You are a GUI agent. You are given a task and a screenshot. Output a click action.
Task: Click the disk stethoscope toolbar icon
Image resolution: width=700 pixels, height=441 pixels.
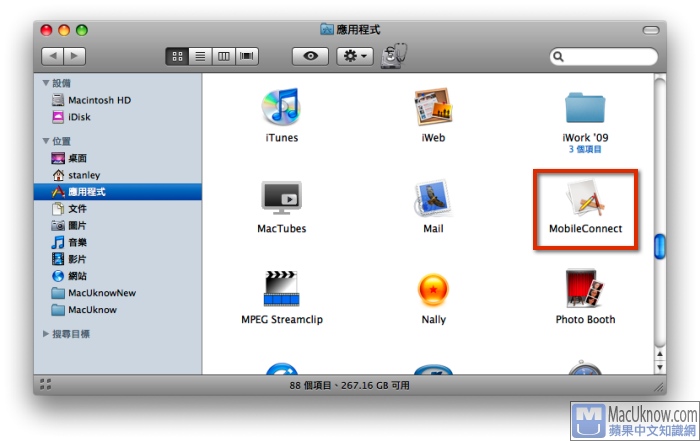pyautogui.click(x=393, y=56)
